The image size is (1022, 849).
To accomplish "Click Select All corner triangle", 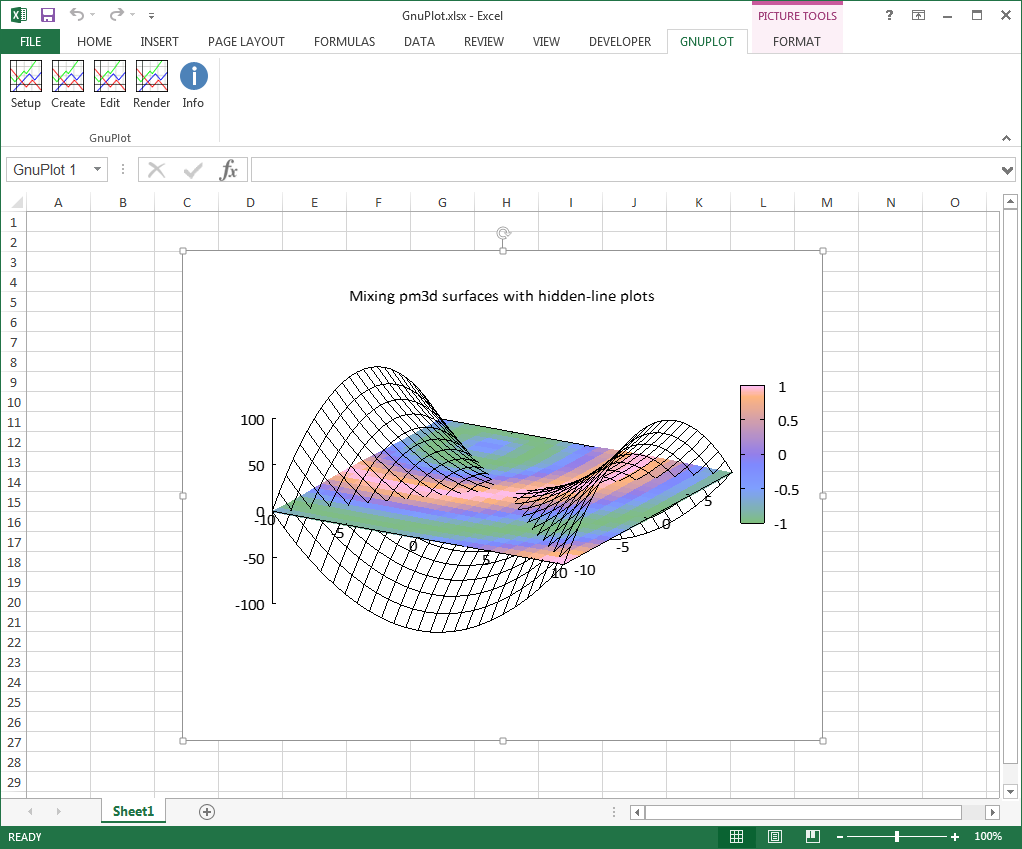I will [x=17, y=202].
